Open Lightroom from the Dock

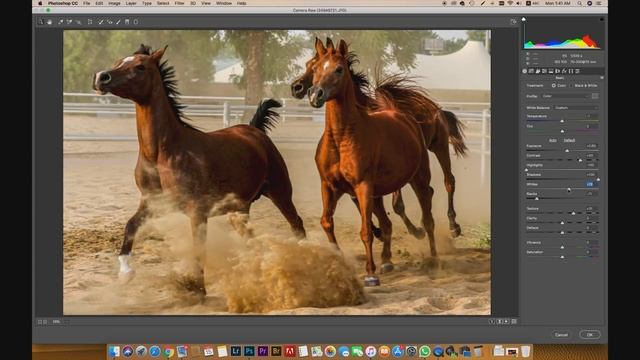(x=236, y=351)
